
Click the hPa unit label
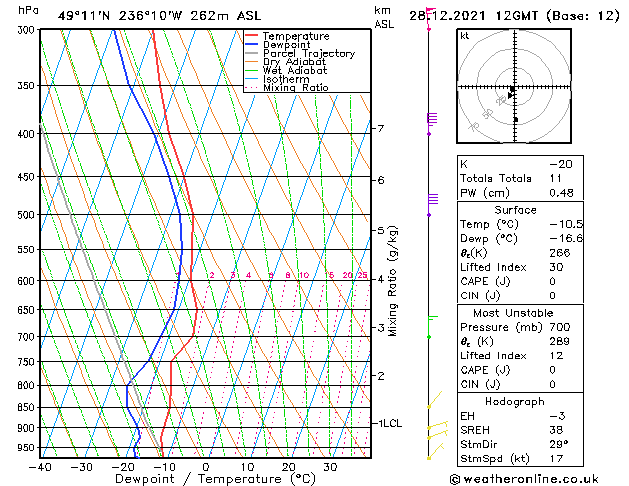pyautogui.click(x=28, y=10)
